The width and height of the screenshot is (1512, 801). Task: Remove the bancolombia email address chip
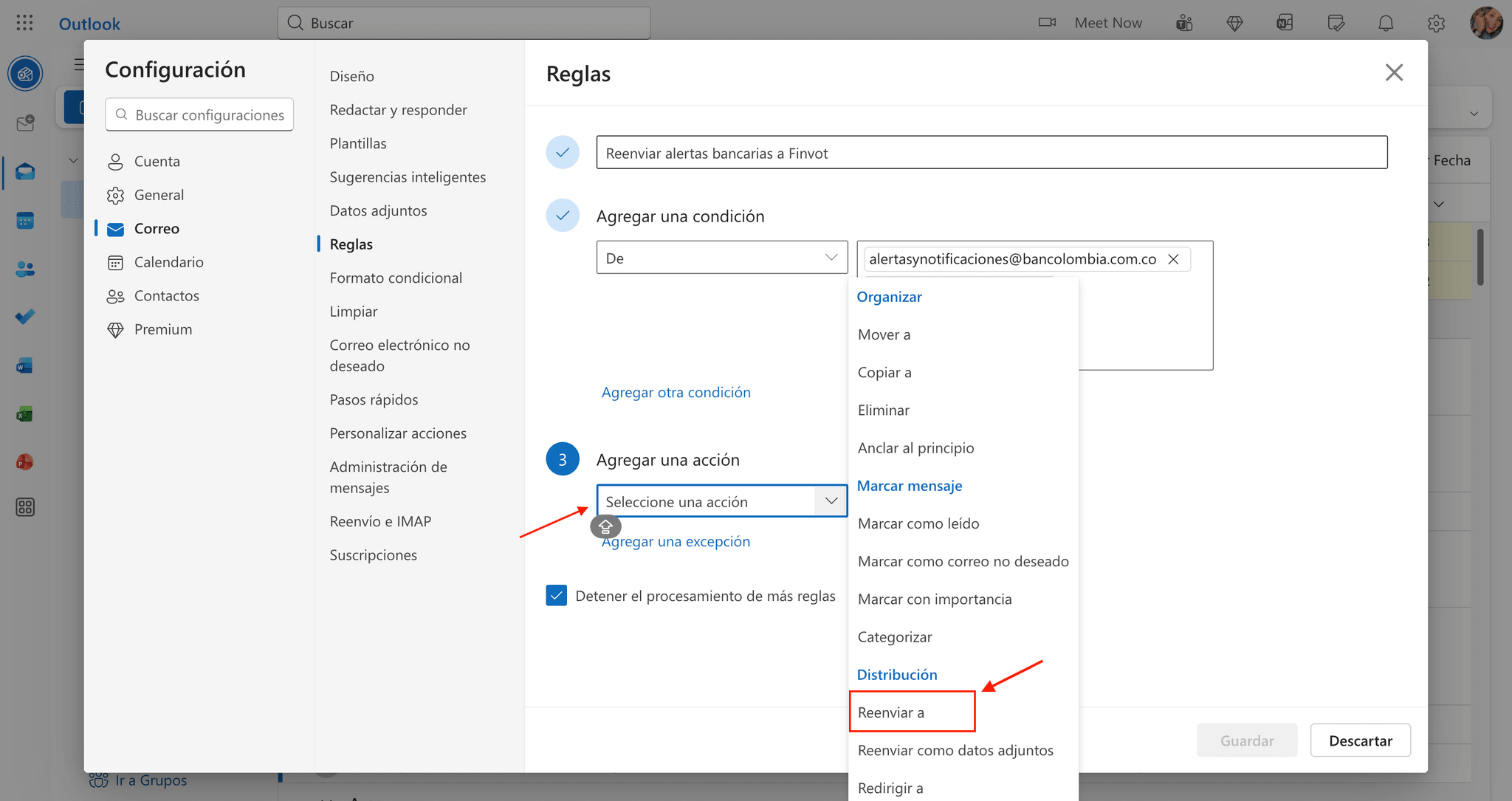click(x=1173, y=259)
